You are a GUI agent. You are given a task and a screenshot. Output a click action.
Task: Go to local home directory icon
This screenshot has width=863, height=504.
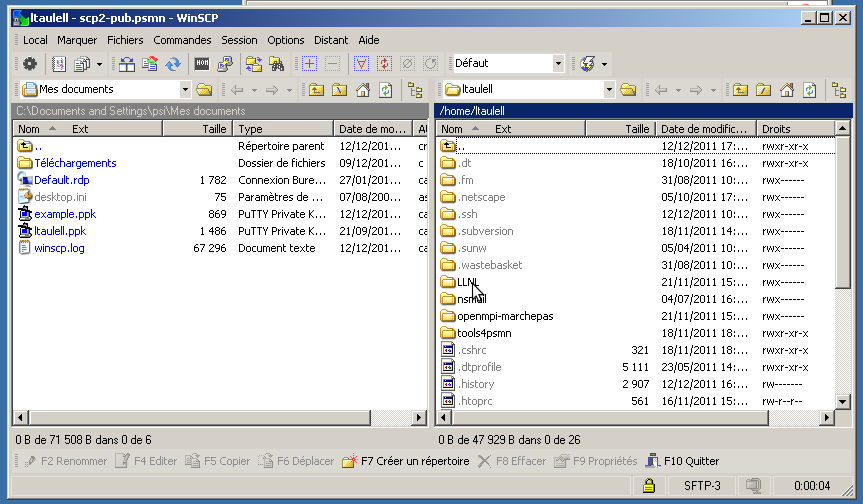pos(363,90)
